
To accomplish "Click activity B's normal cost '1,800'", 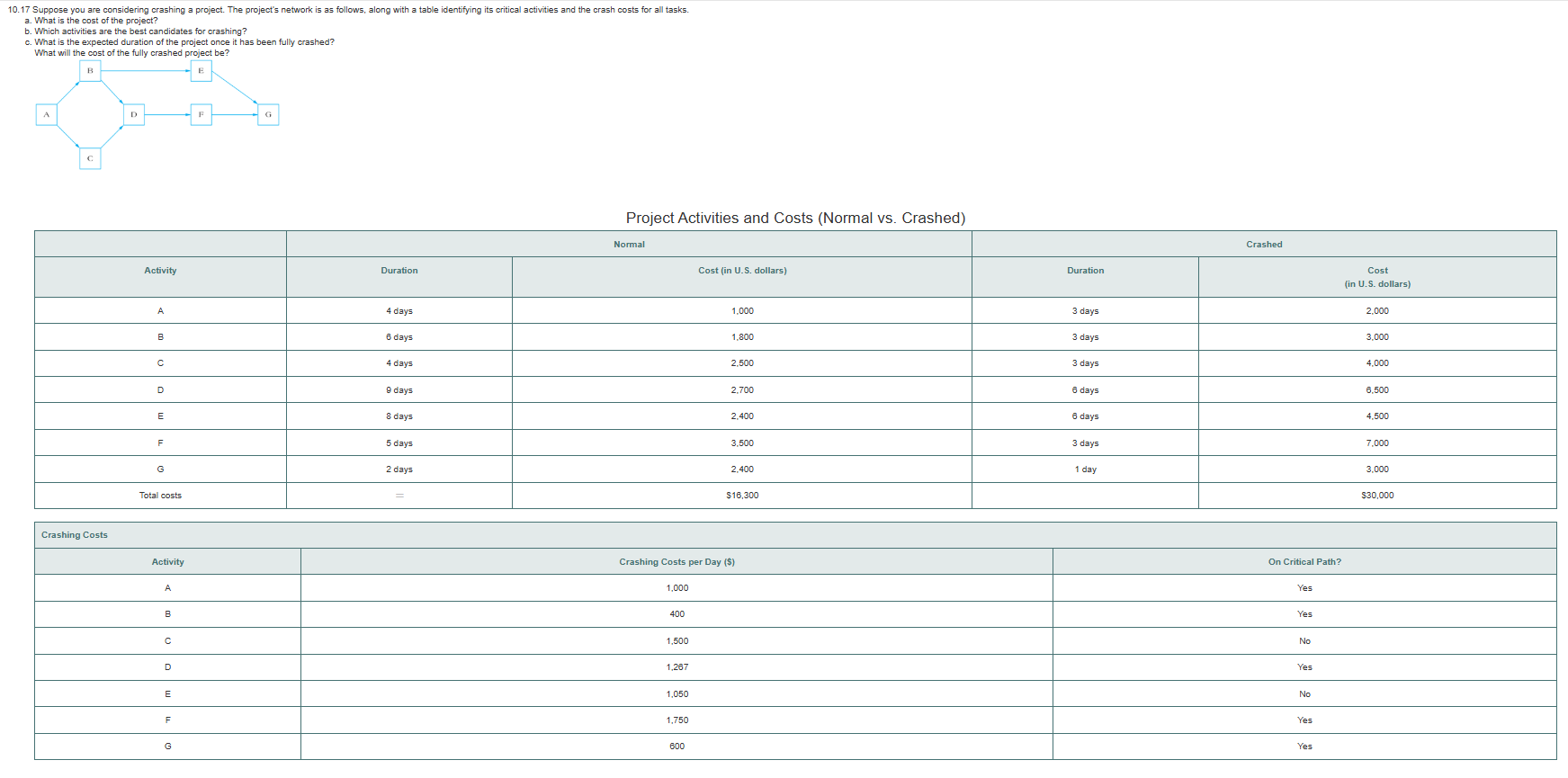I will (742, 337).
